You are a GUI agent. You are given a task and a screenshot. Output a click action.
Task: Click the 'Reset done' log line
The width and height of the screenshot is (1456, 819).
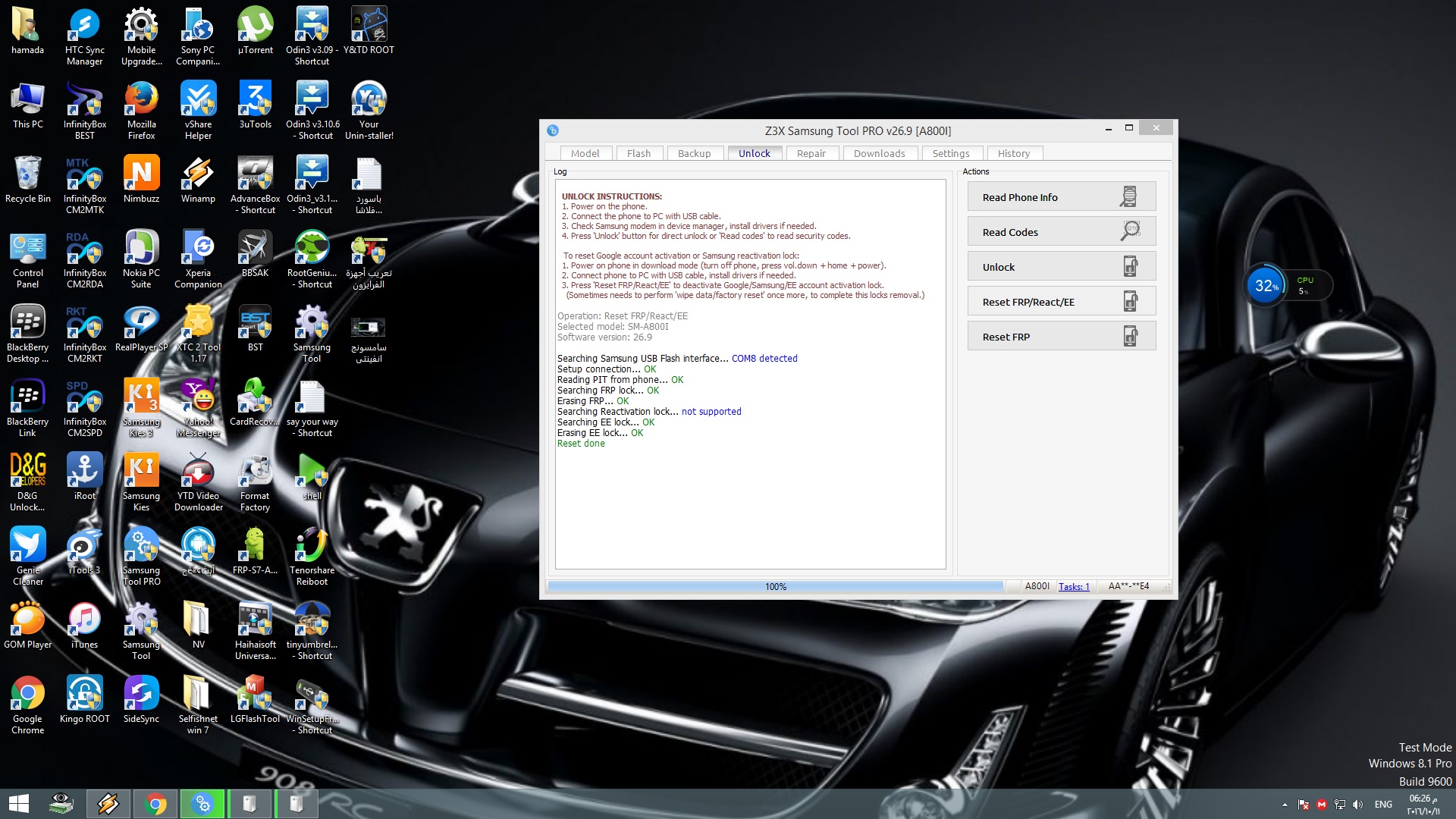click(x=581, y=444)
